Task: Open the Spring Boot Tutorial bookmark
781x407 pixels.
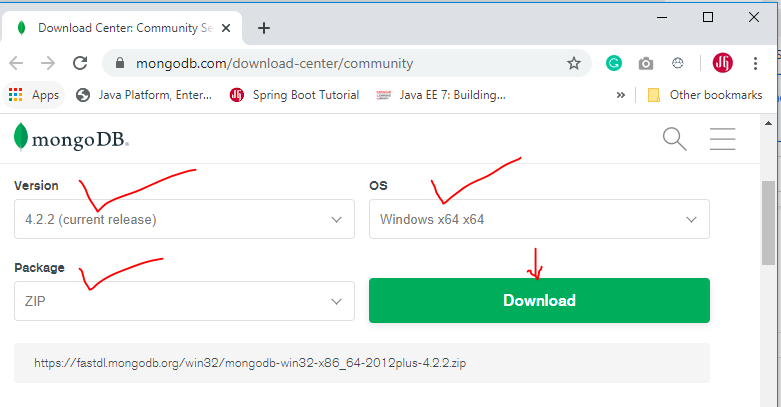Action: tap(294, 95)
